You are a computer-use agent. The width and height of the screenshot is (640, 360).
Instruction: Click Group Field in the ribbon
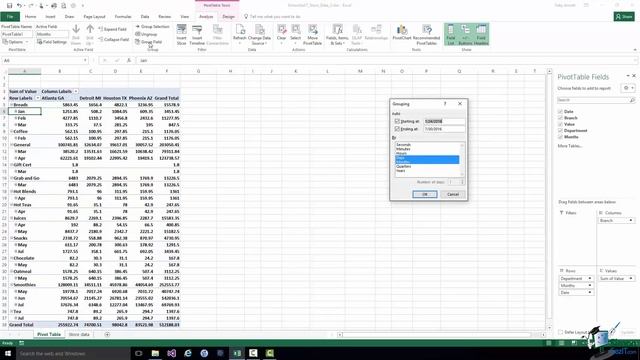149,42
